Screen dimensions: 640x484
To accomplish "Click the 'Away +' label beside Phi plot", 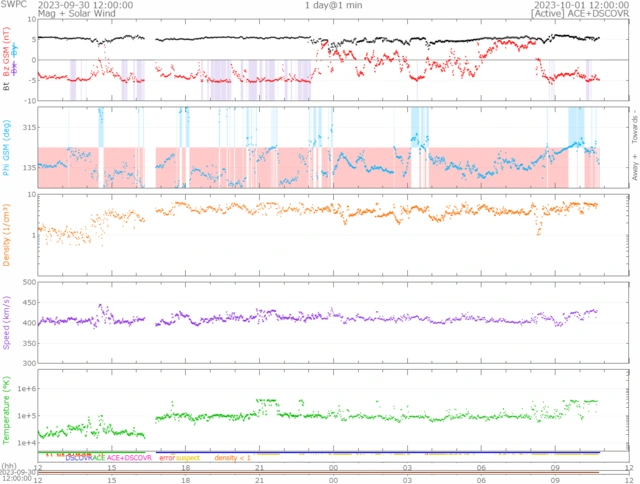I will (x=634, y=167).
